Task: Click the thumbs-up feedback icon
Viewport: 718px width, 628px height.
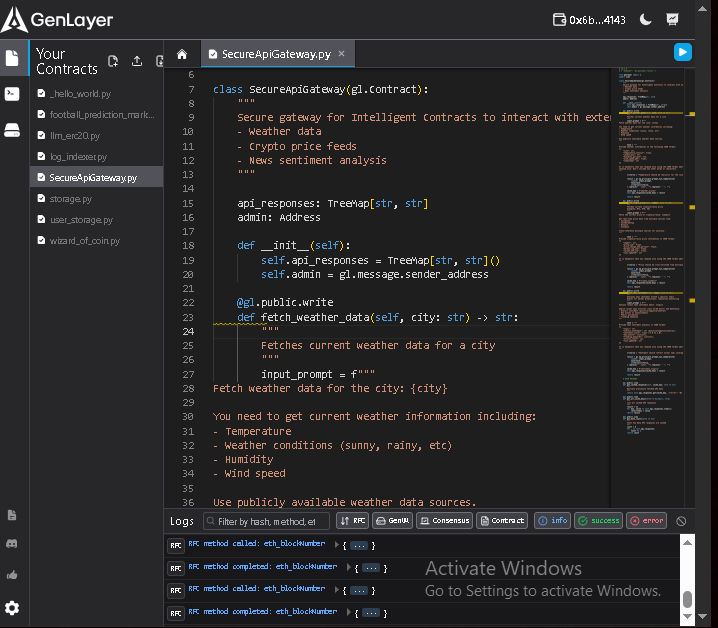Action: pos(12,575)
